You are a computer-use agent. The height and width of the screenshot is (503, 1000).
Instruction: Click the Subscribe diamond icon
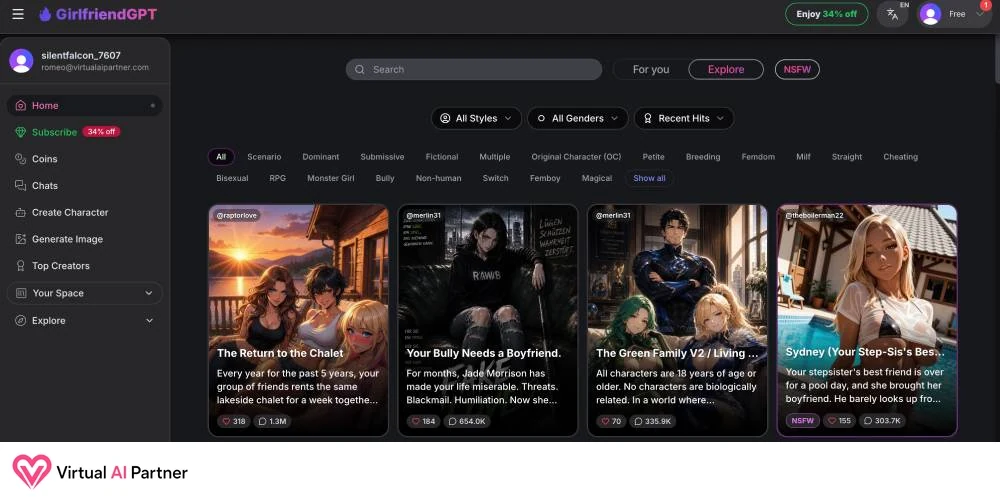(20, 132)
